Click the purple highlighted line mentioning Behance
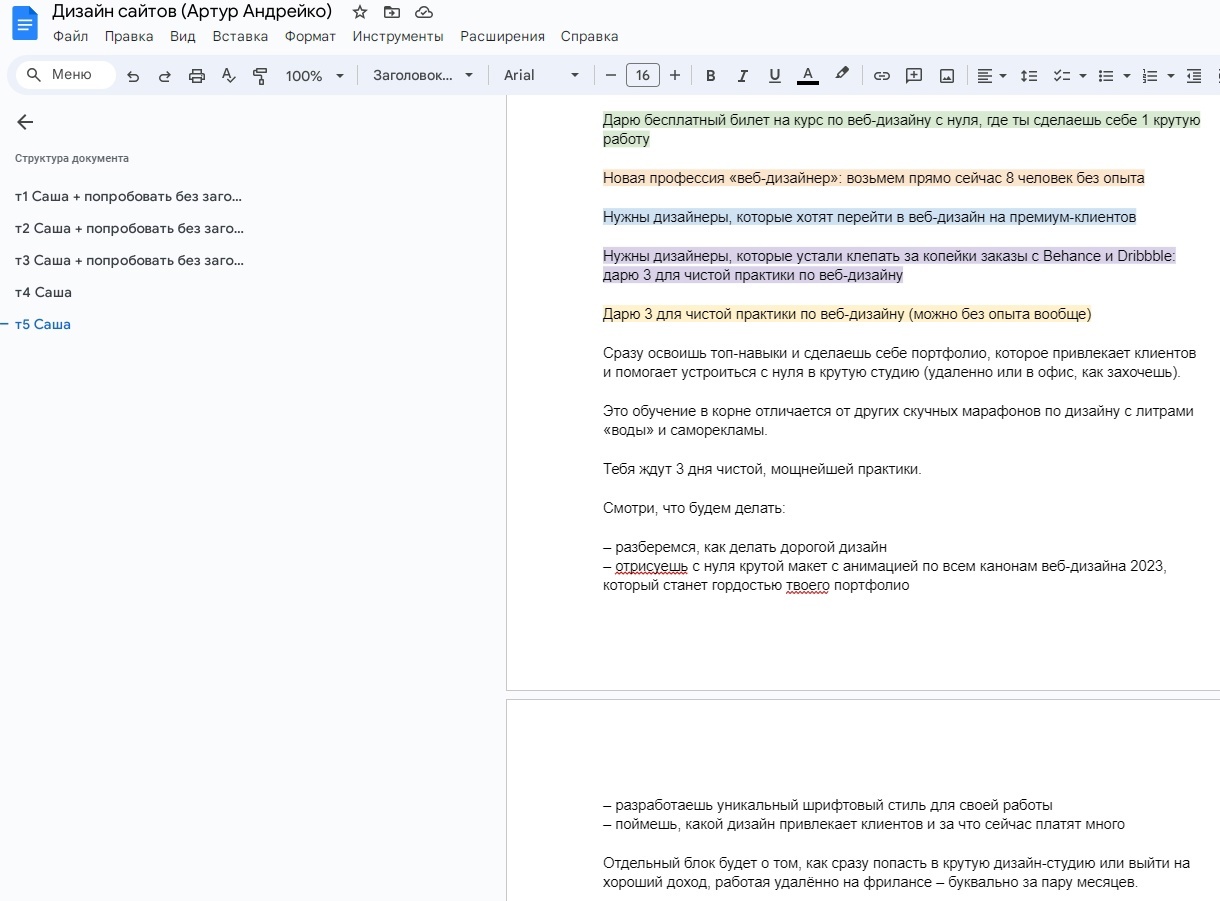The width and height of the screenshot is (1220, 901). [889, 265]
